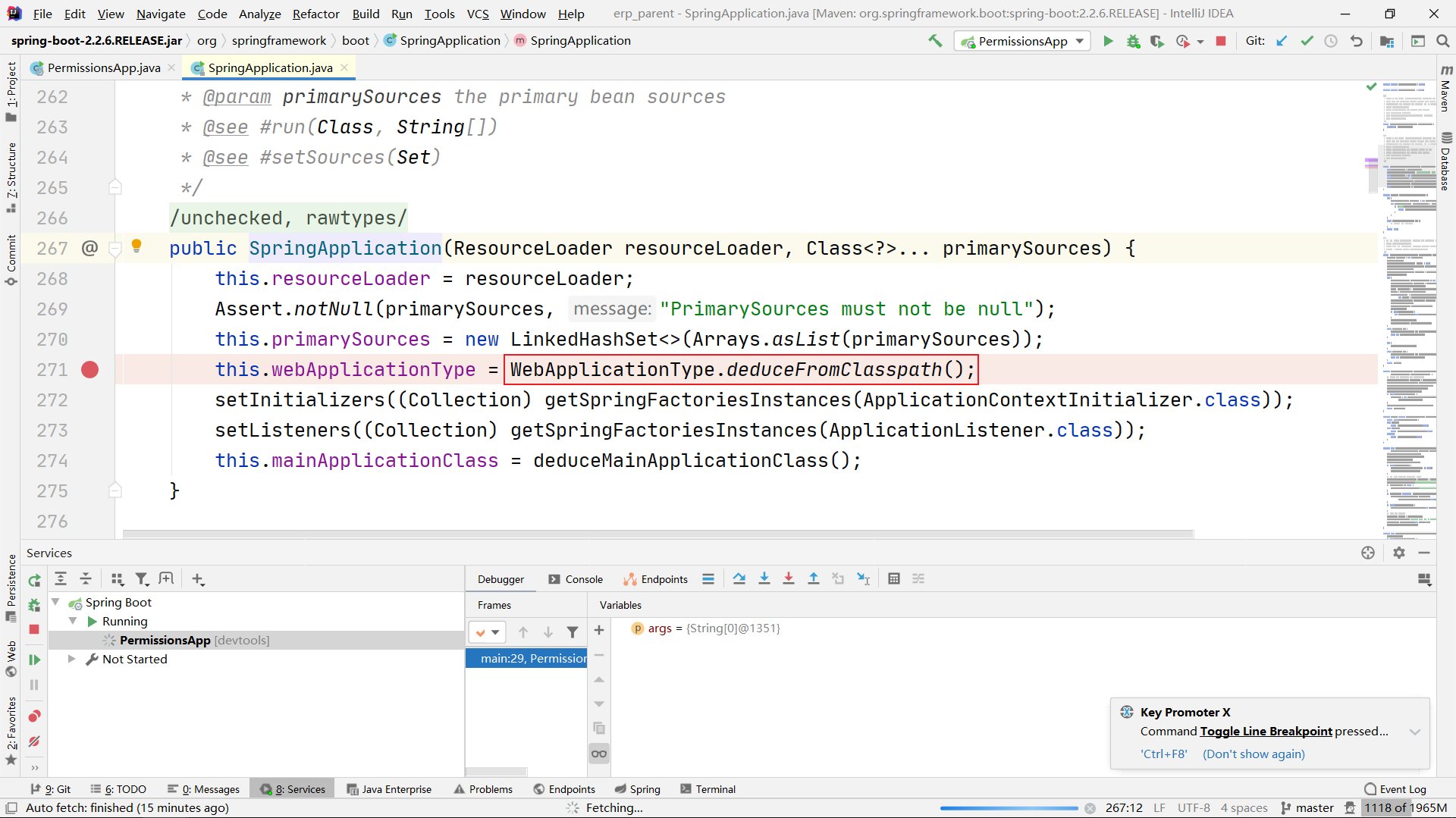
Task: Toggle the breakpoint on line 271
Action: tap(89, 369)
